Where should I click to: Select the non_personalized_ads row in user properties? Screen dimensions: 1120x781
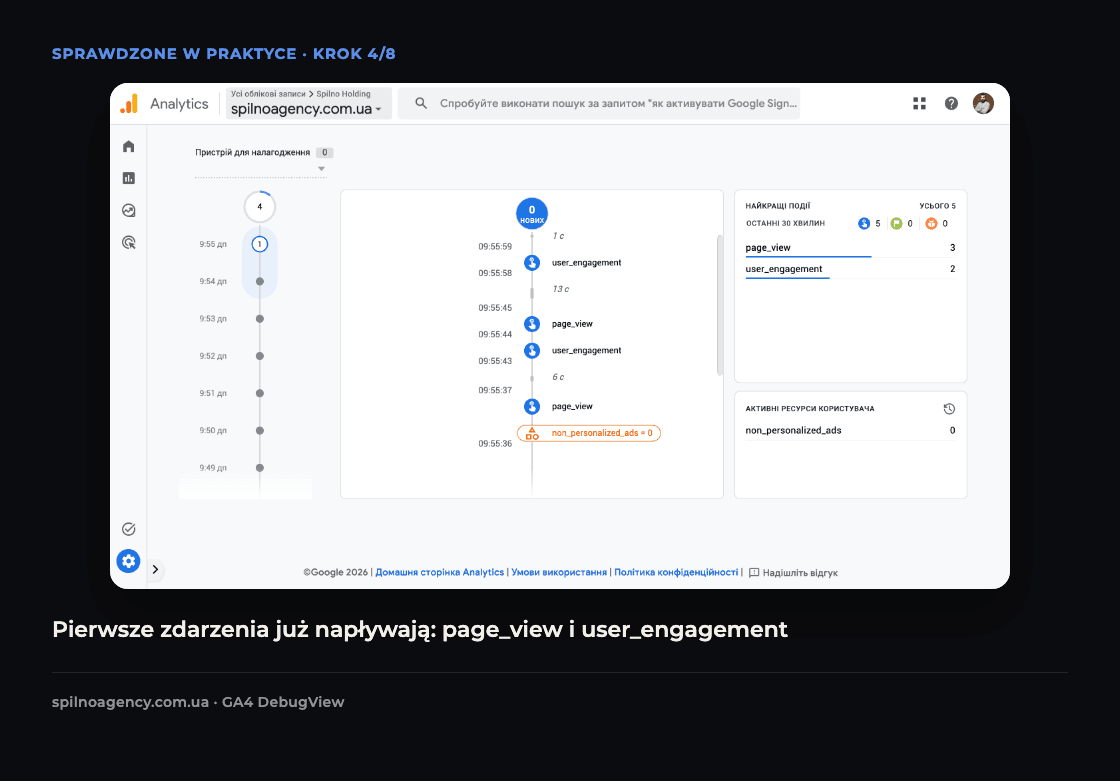click(850, 430)
